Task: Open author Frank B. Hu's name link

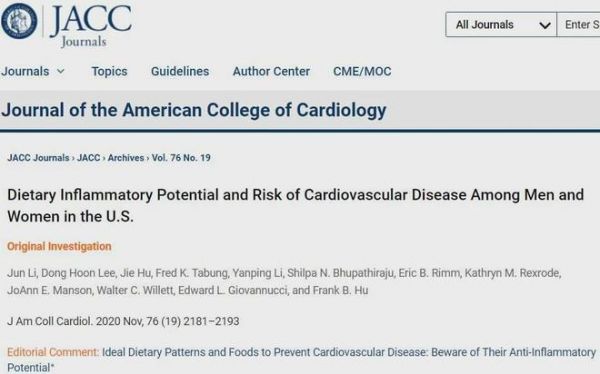Action: point(341,291)
